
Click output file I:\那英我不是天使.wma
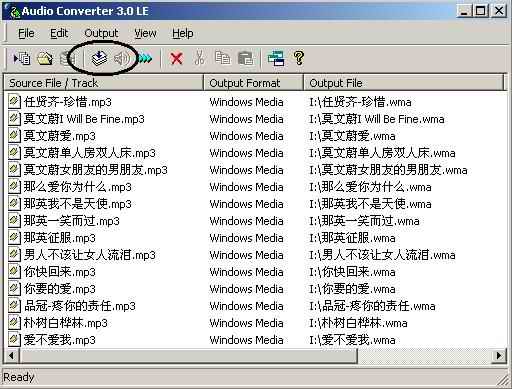pyautogui.click(x=370, y=204)
